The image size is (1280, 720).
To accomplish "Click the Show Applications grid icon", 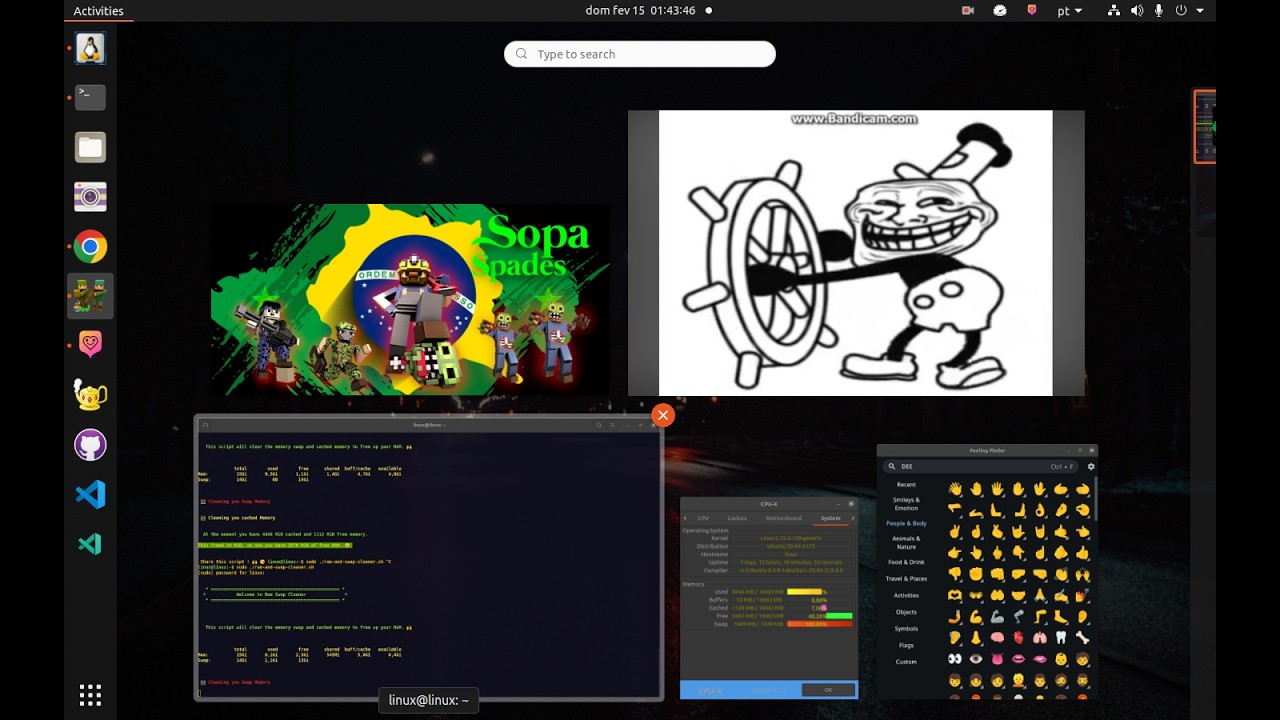I will click(90, 695).
